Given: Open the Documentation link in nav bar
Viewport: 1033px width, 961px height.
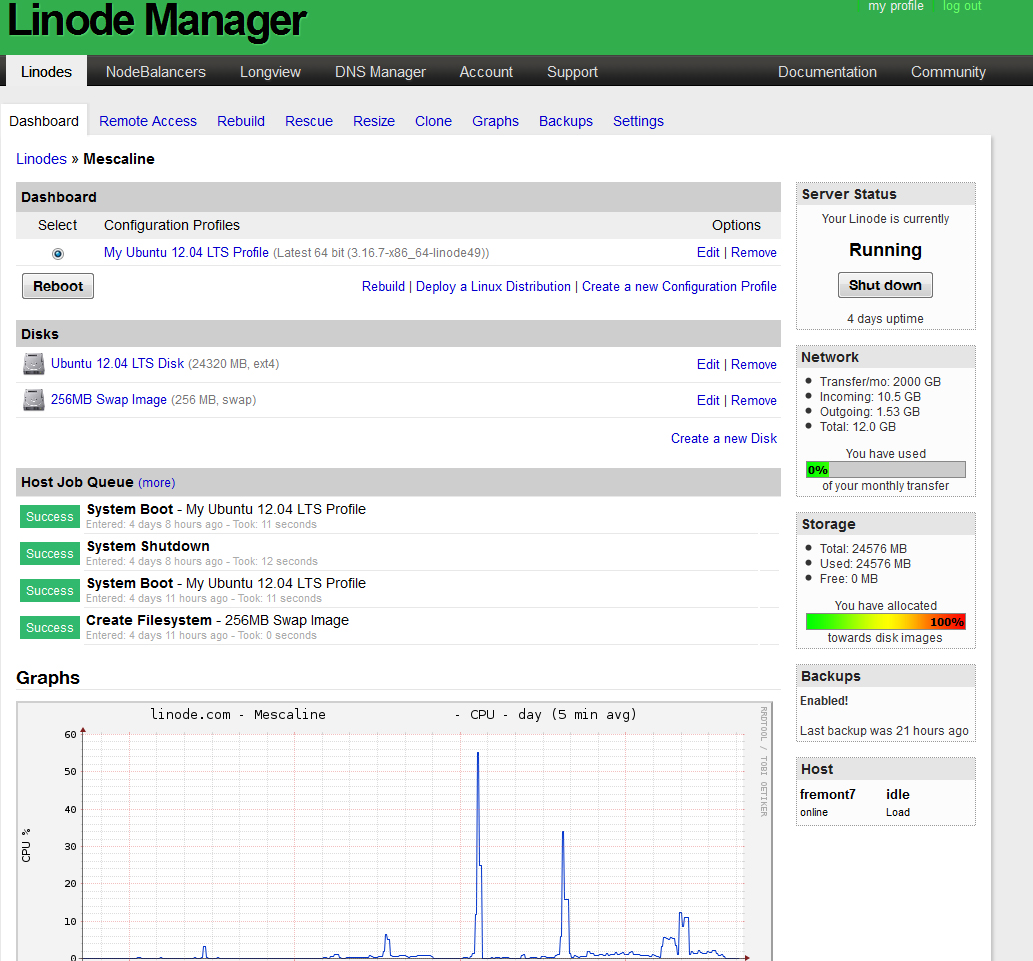Looking at the screenshot, I should [827, 72].
